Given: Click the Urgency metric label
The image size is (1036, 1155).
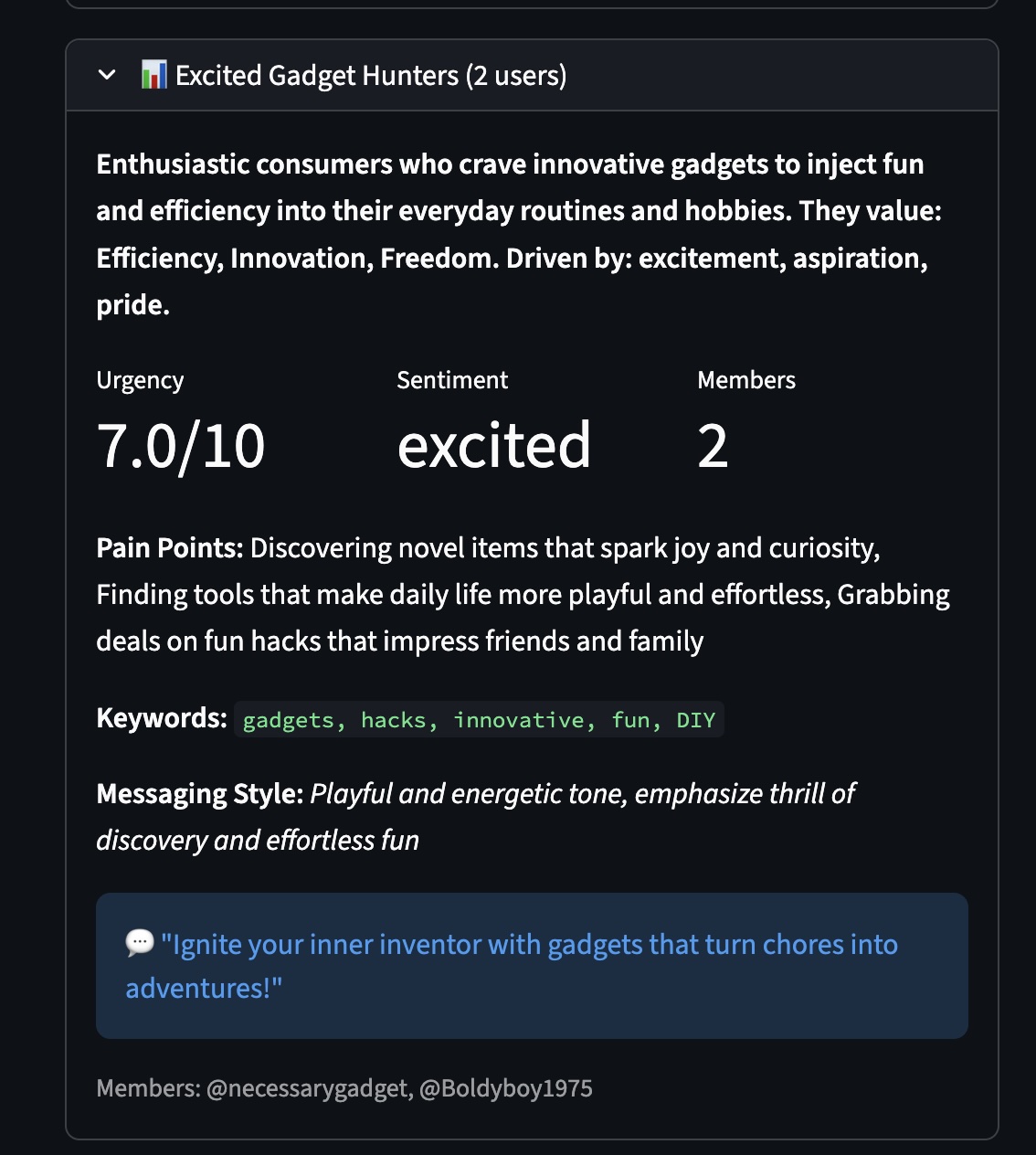Looking at the screenshot, I should point(140,380).
